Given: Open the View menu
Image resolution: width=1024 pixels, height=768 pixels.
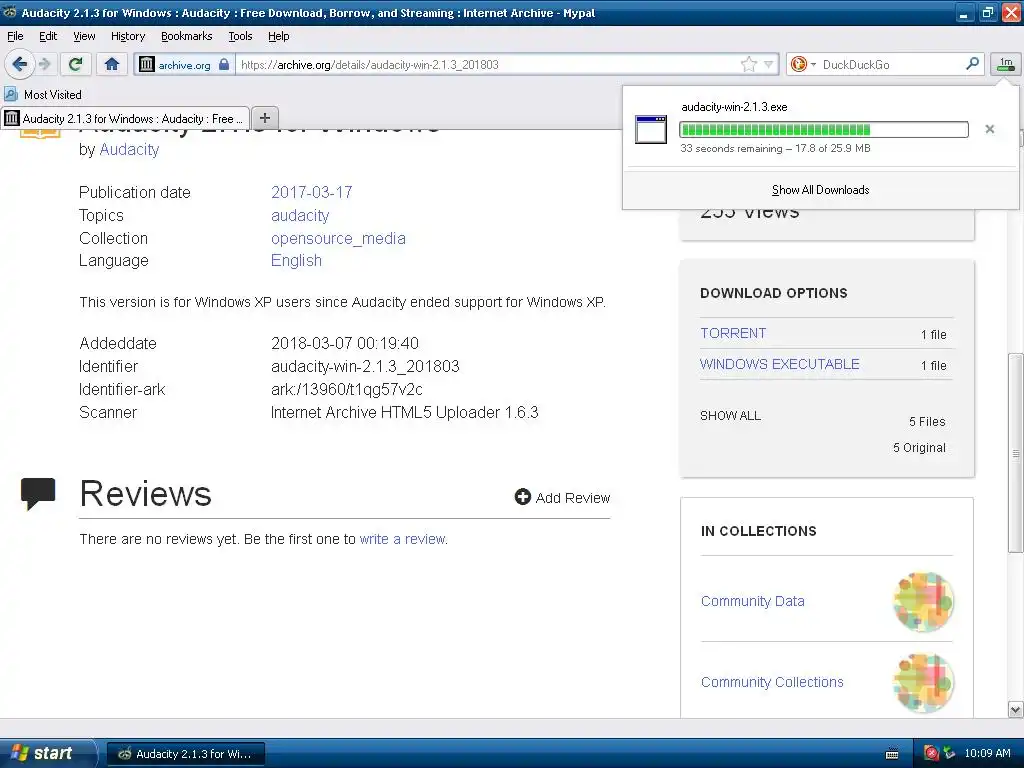Looking at the screenshot, I should pyautogui.click(x=84, y=36).
